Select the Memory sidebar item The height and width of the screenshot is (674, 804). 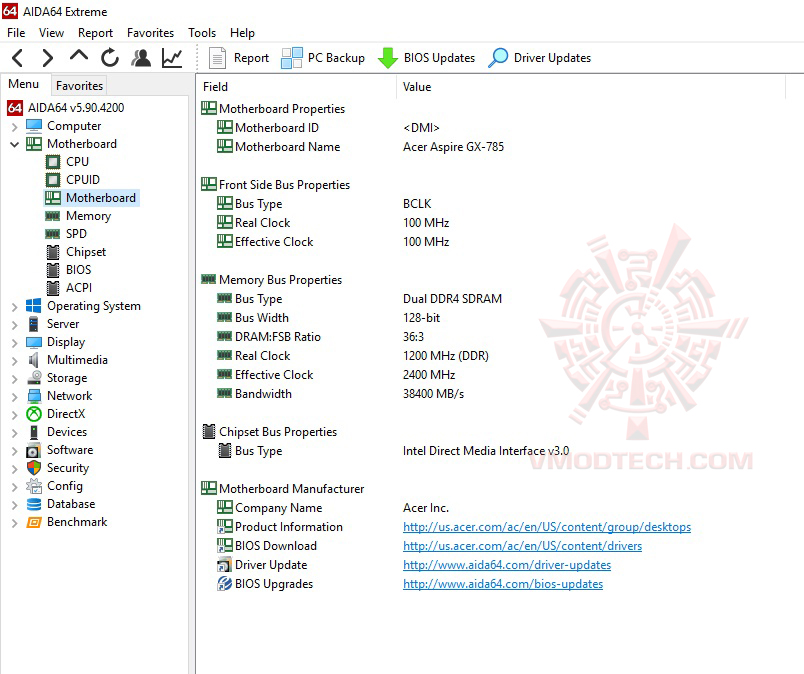click(x=88, y=216)
